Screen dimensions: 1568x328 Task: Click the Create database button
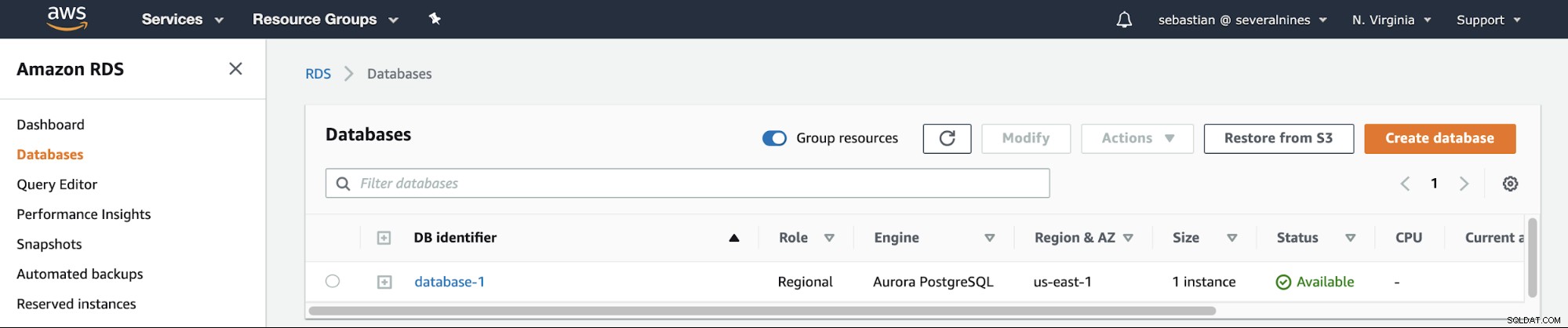tap(1439, 138)
